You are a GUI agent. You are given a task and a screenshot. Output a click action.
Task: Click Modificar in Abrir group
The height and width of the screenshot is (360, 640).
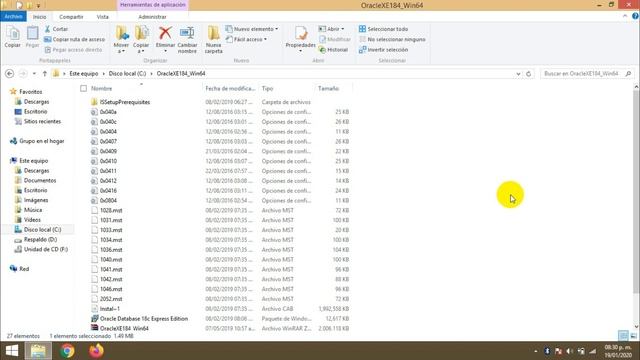335,40
